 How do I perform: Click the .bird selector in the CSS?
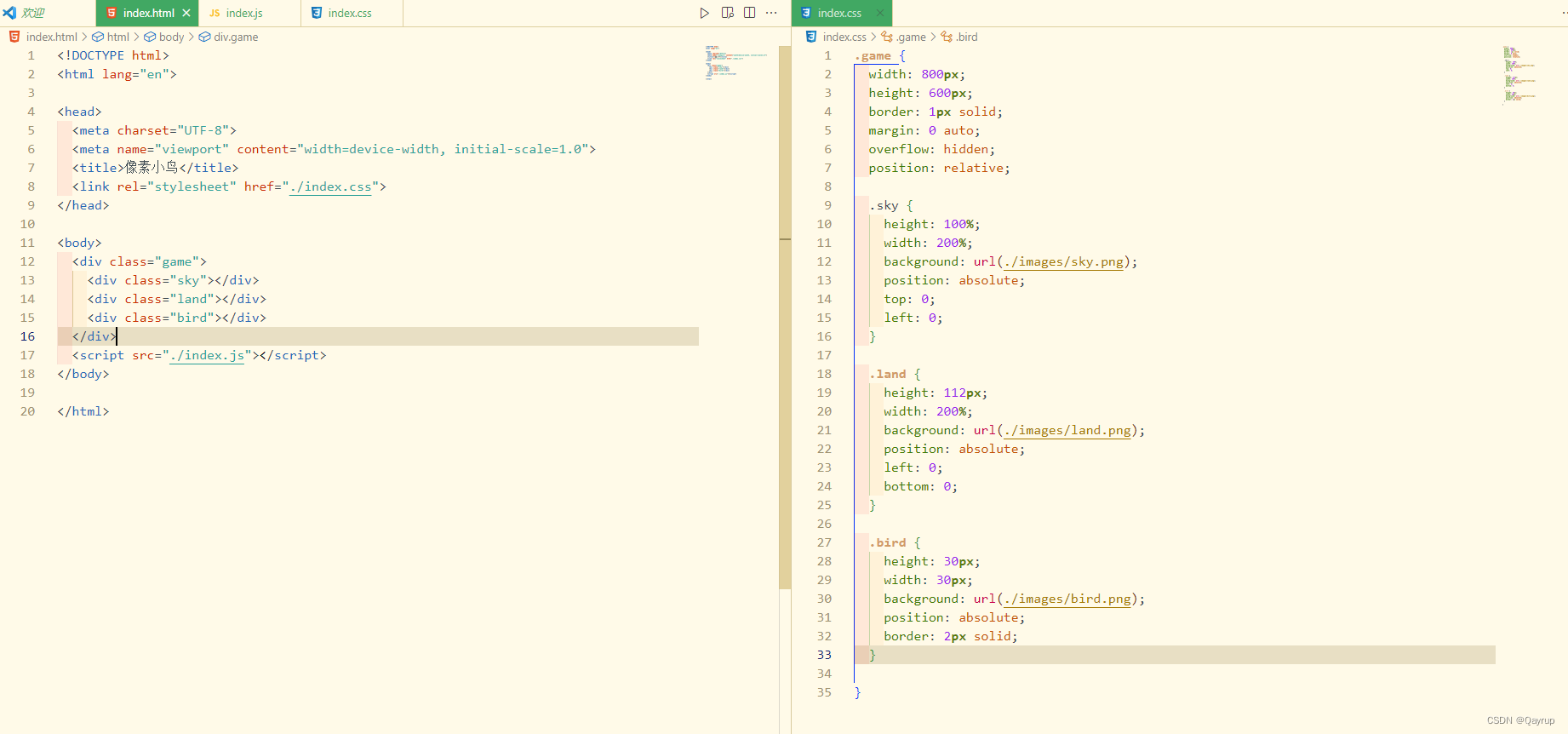888,542
